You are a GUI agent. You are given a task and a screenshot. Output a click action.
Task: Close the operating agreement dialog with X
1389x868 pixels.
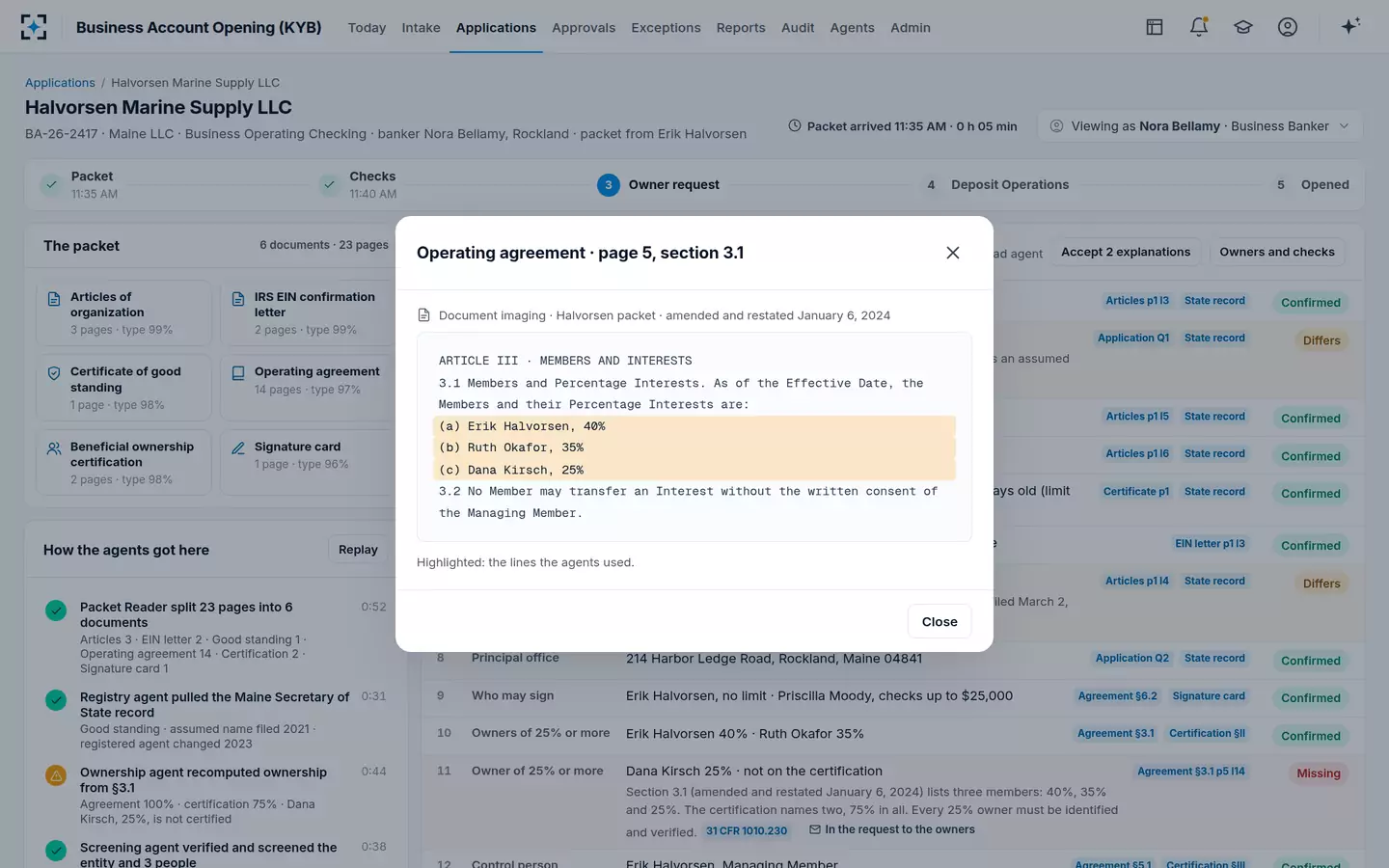[x=953, y=253]
